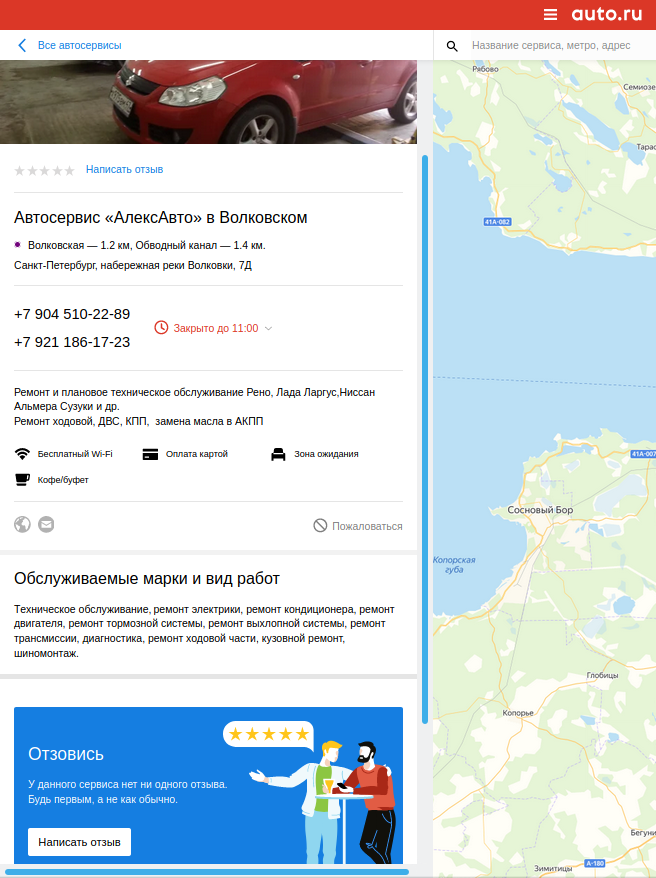Click the Бесплатный Wi-Fi icon
Image resolution: width=656 pixels, height=878 pixels.
22,454
